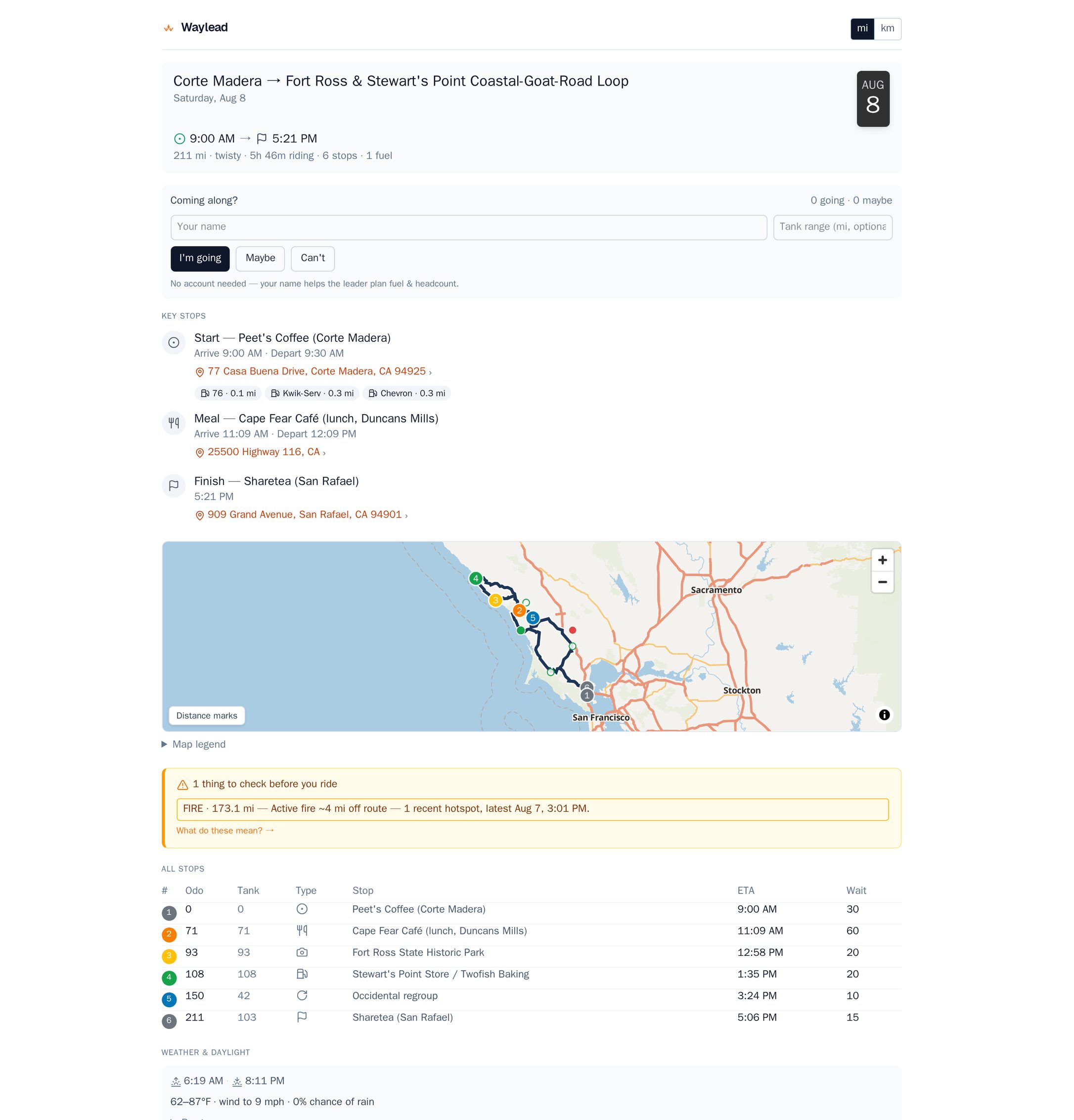Open 909 Grand Avenue address link

tap(304, 515)
